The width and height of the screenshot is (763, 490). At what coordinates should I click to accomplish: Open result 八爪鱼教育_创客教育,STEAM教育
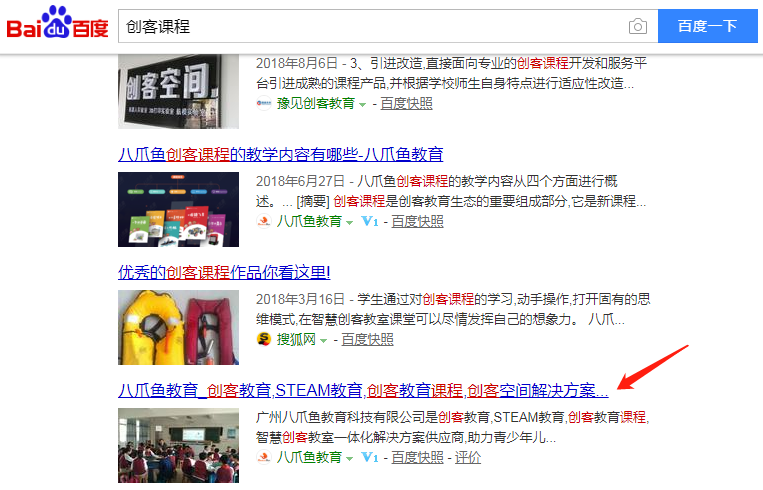pos(363,390)
